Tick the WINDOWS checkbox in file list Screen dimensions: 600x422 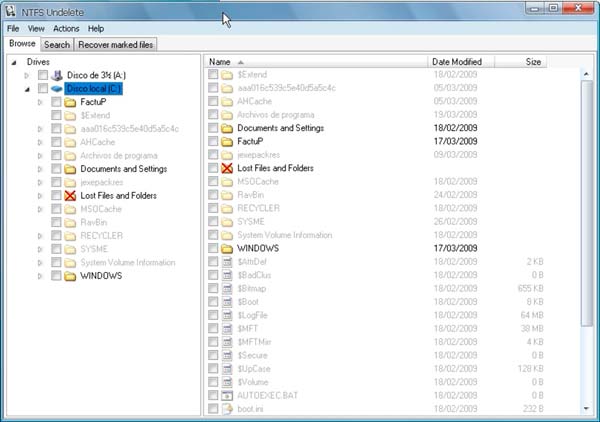(213, 248)
